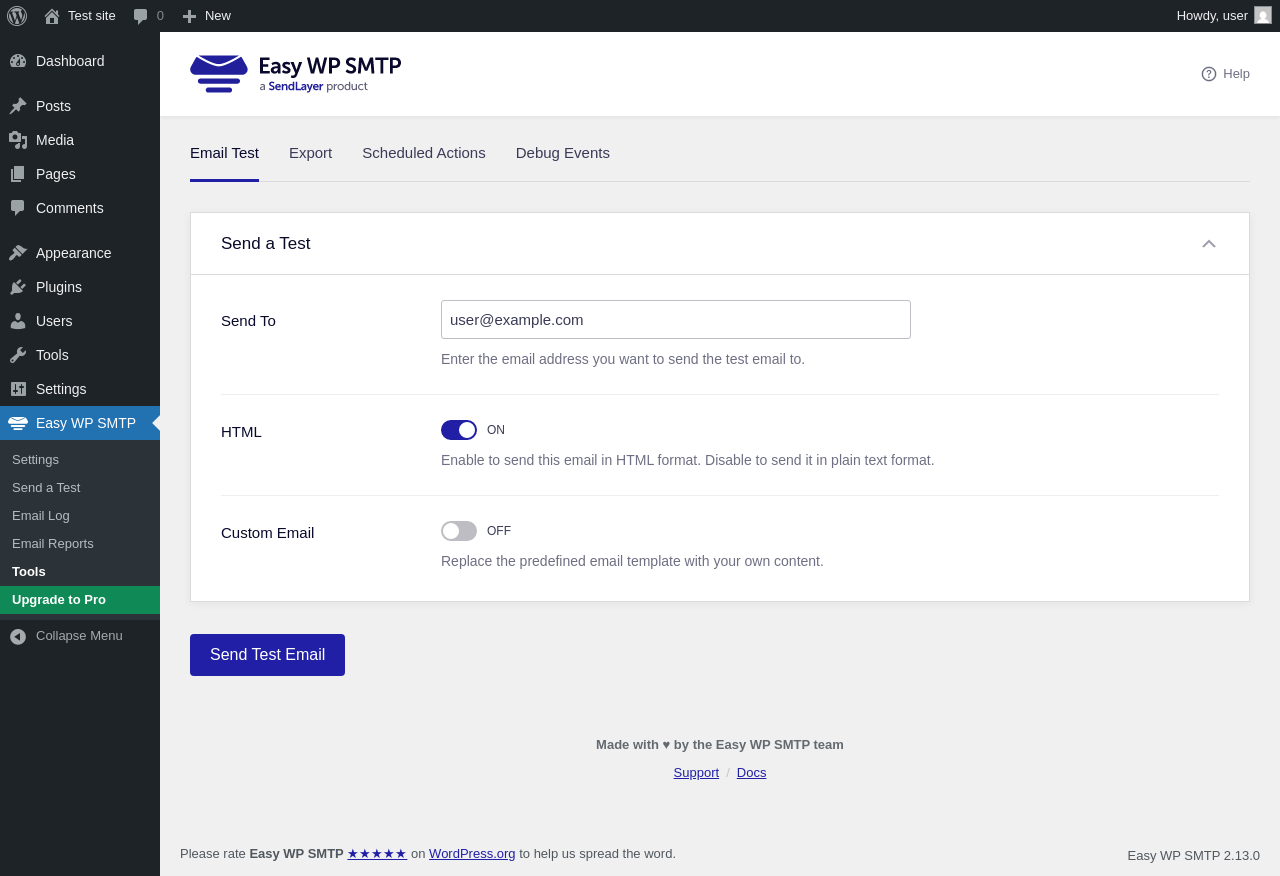Viewport: 1280px width, 876px height.
Task: Collapse the Send a Test panel
Action: pyautogui.click(x=1209, y=244)
